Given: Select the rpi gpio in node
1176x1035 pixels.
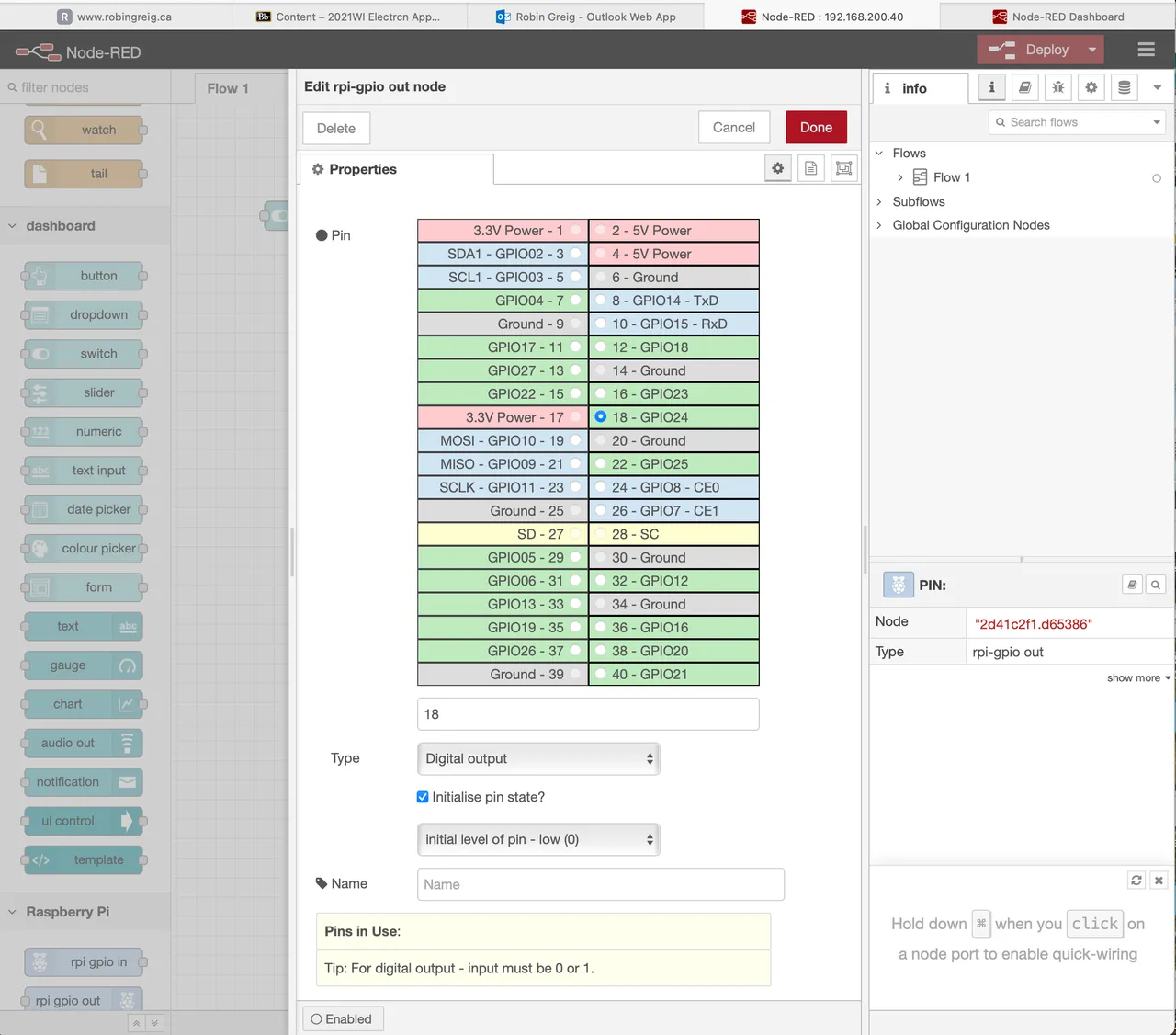Looking at the screenshot, I should tap(84, 961).
